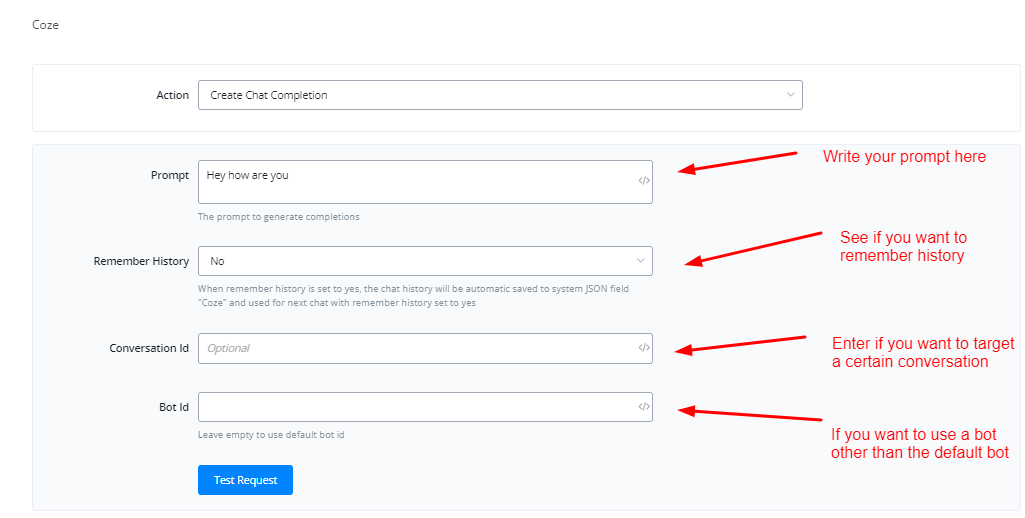Click the Coze title text
Image resolution: width=1025 pixels, height=518 pixels.
46,25
